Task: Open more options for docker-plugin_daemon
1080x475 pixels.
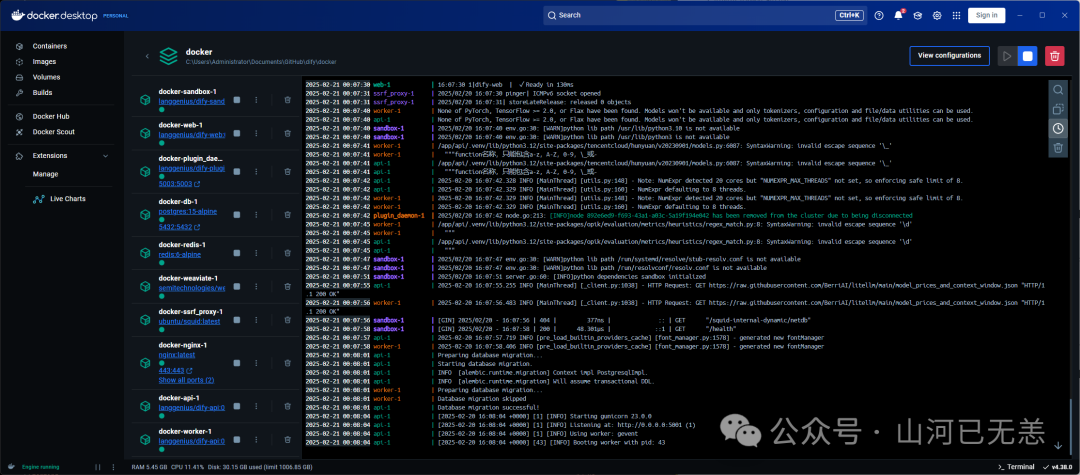Action: point(256,171)
